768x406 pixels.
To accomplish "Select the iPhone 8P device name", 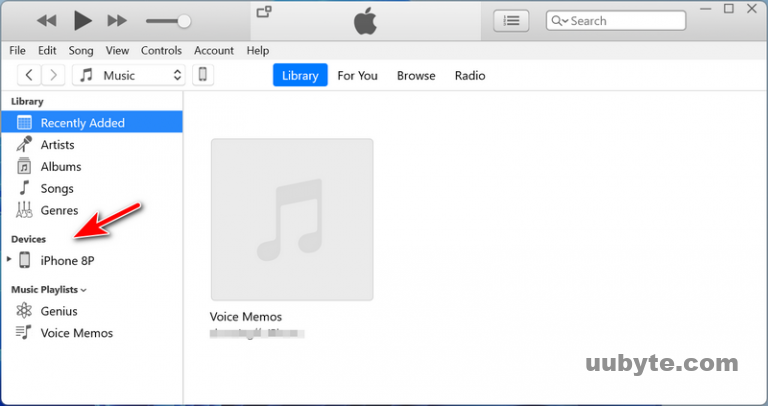I will coord(67,261).
